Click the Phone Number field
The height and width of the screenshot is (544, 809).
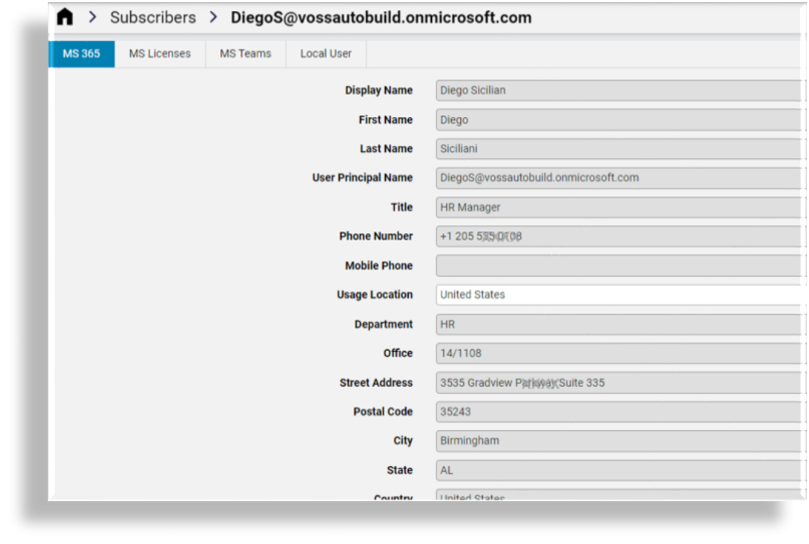point(619,237)
